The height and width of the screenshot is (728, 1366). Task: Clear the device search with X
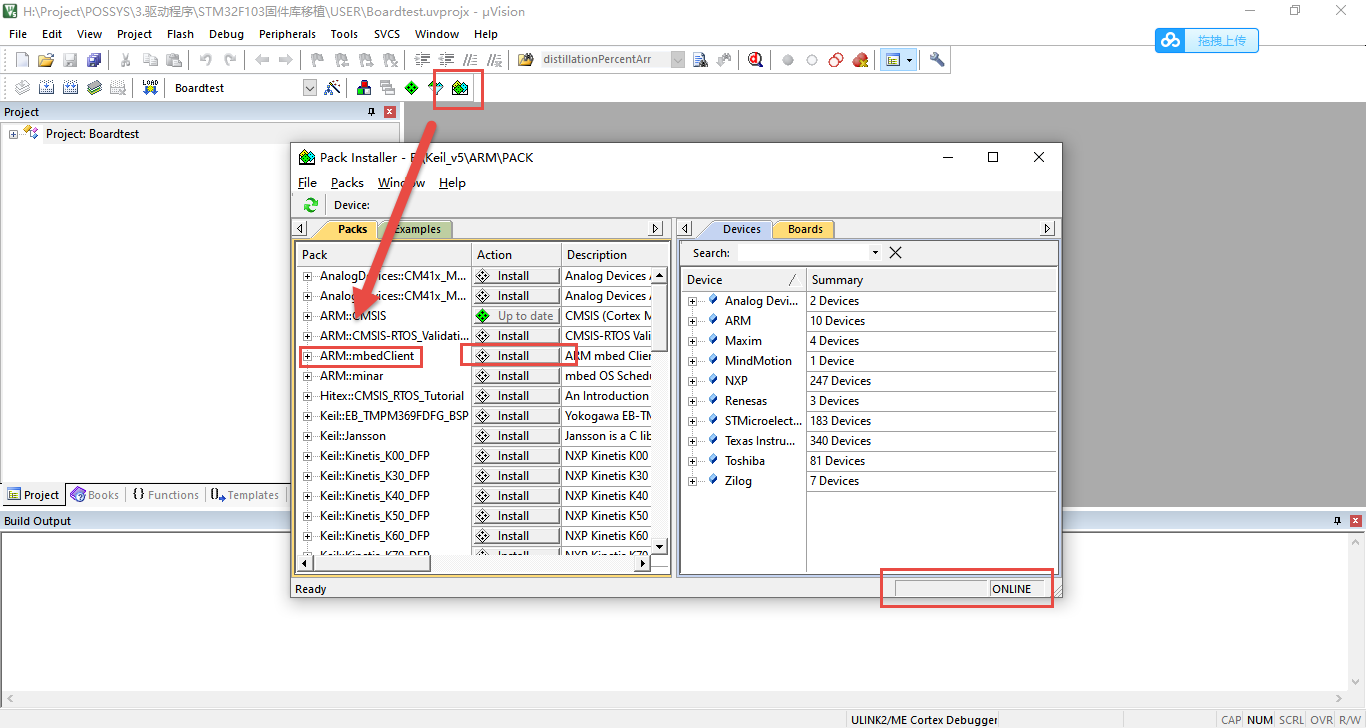[895, 253]
